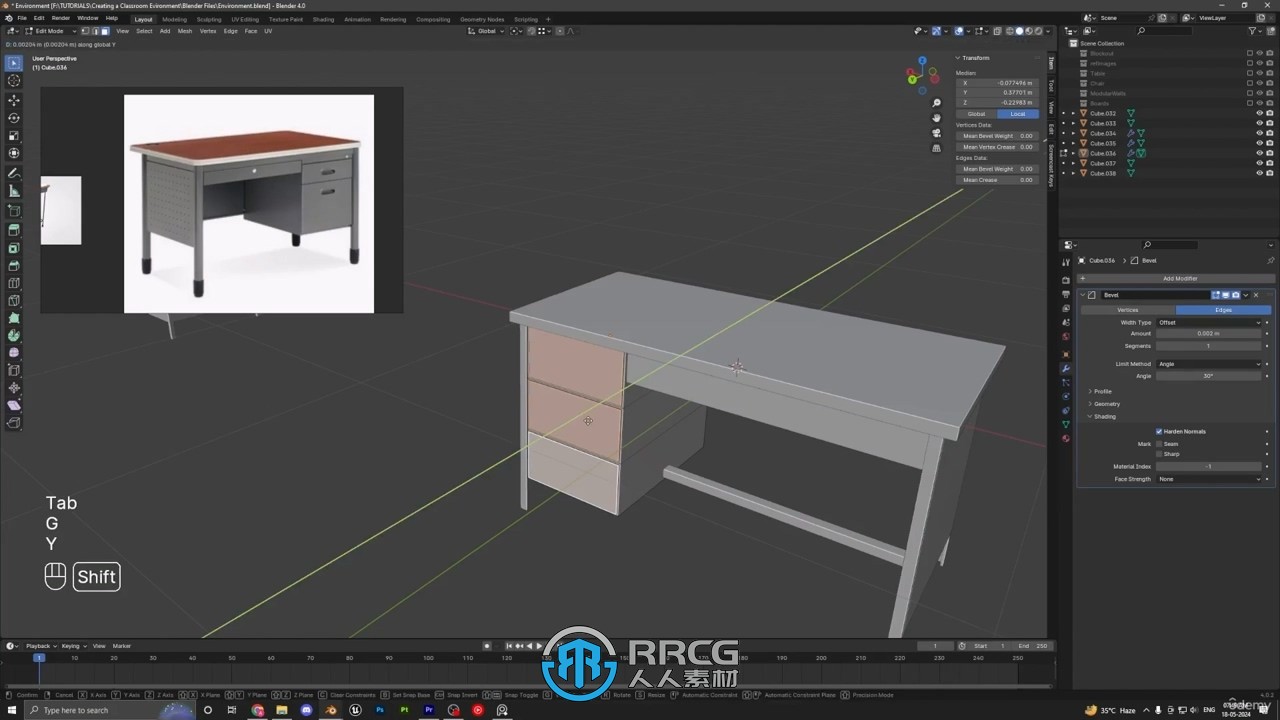Viewport: 1280px width, 720px height.
Task: Select Global in Transform panel
Action: 976,114
